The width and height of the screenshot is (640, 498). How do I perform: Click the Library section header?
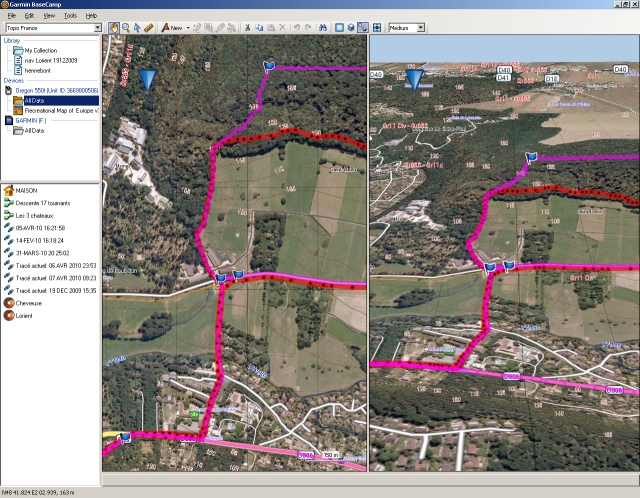click(11, 40)
